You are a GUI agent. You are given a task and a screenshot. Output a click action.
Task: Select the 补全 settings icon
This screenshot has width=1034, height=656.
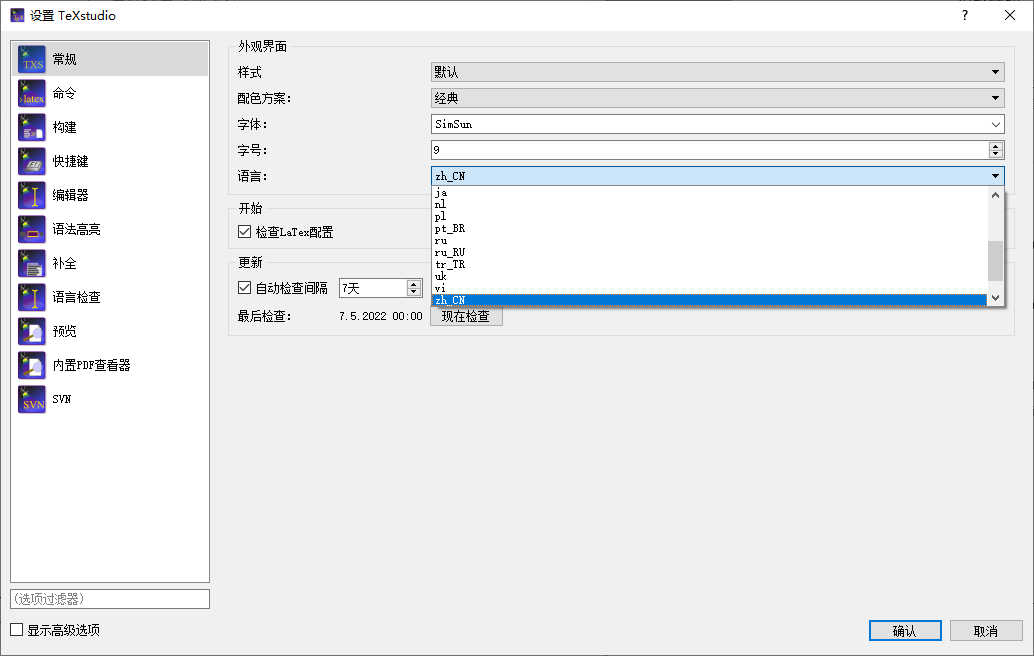point(31,263)
